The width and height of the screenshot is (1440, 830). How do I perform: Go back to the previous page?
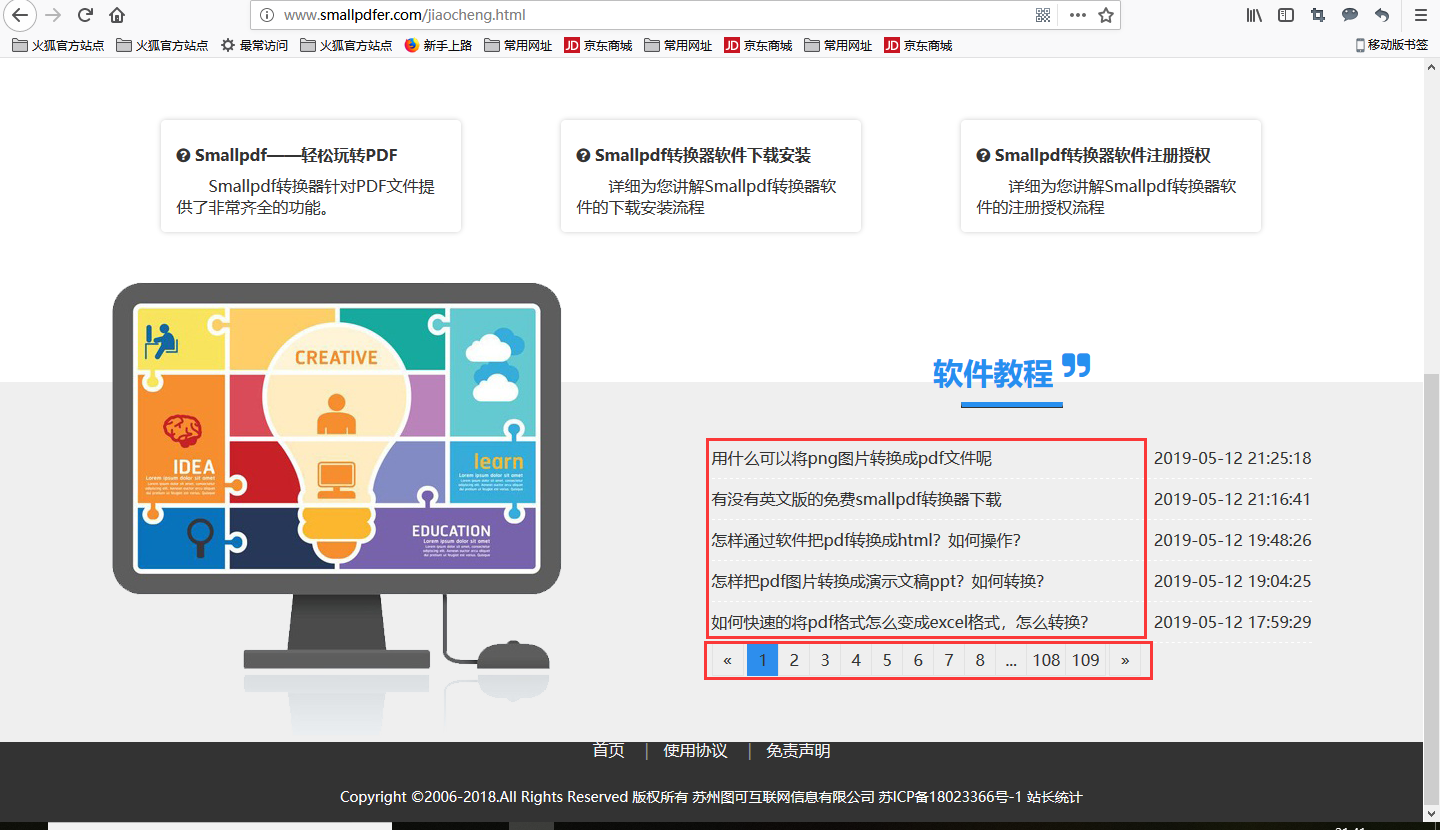[x=20, y=15]
